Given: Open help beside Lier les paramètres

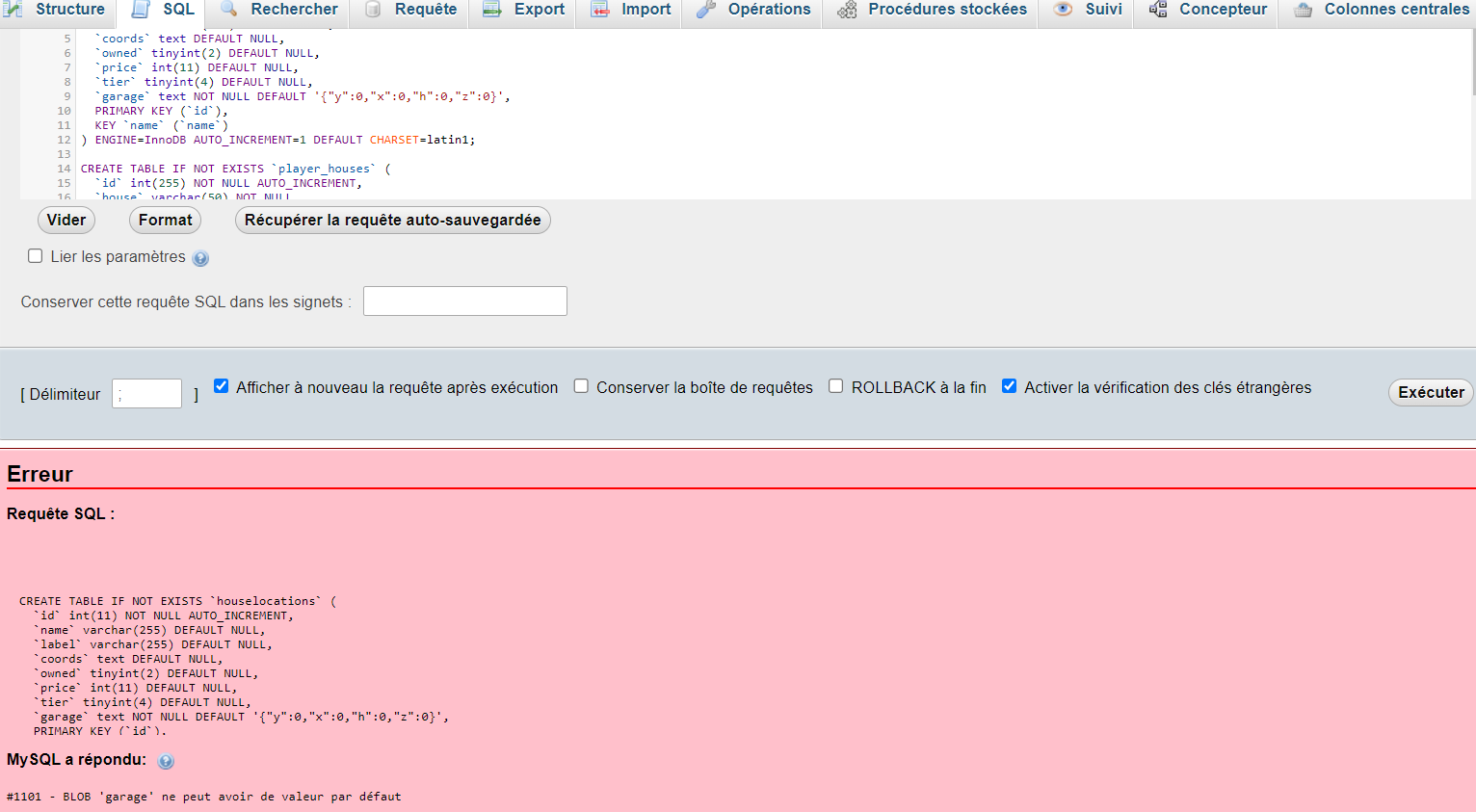Looking at the screenshot, I should (200, 257).
